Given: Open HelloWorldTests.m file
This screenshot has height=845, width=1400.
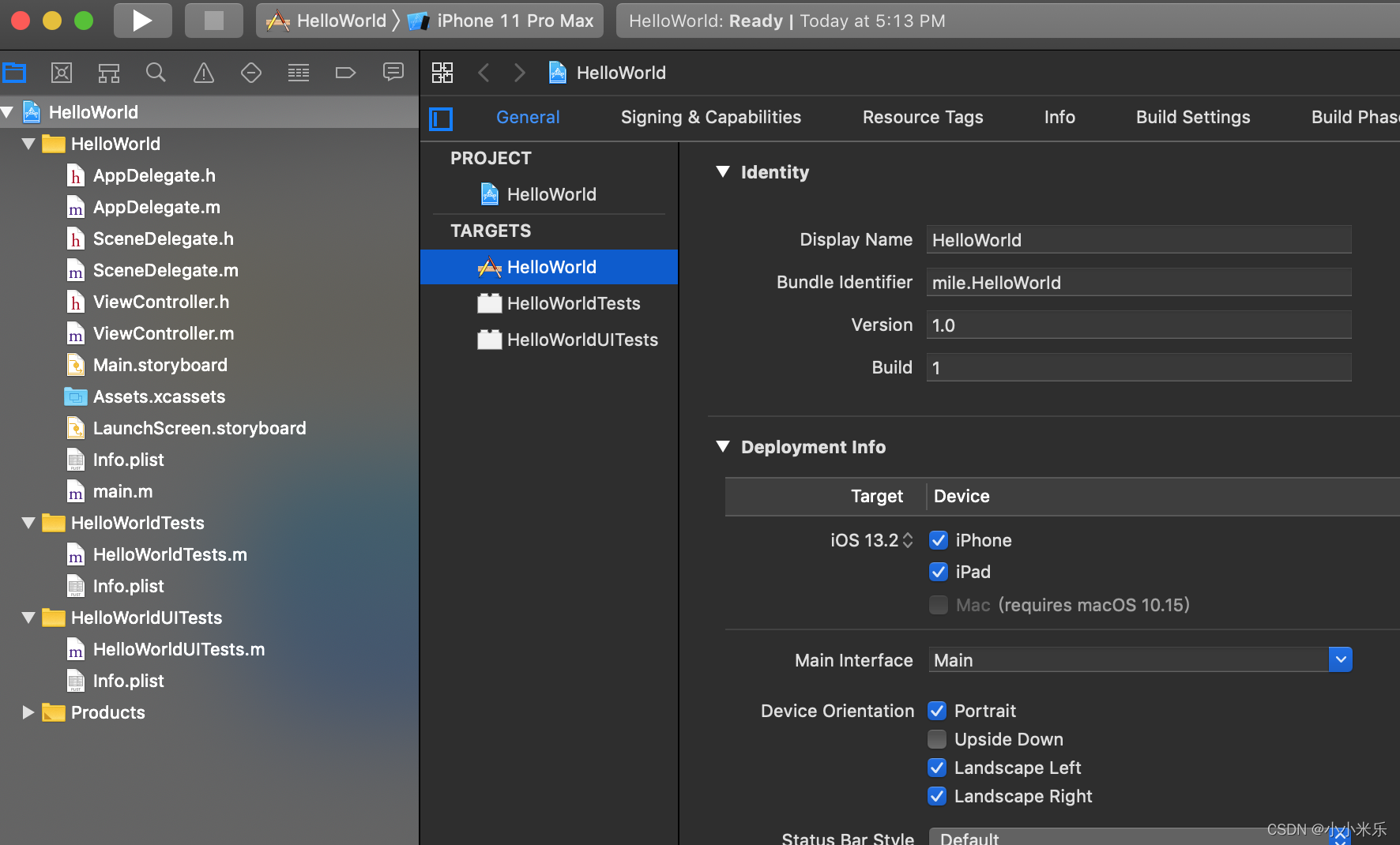Looking at the screenshot, I should (170, 554).
